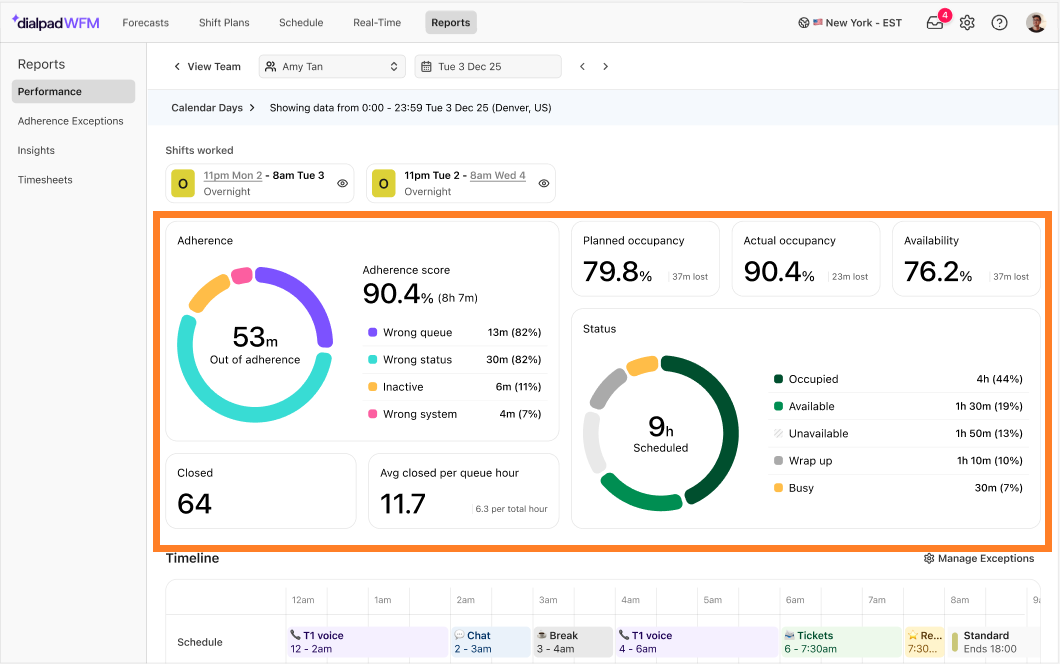Open the New York - EST timezone selector
Screen dimensions: 1060x664
tap(850, 22)
